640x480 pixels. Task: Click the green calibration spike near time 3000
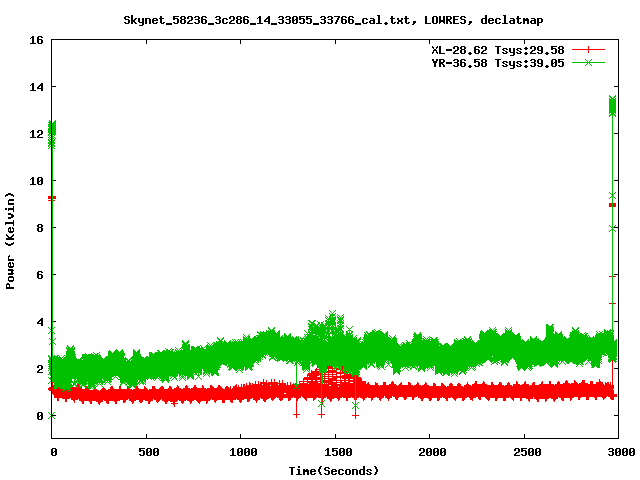click(612, 106)
